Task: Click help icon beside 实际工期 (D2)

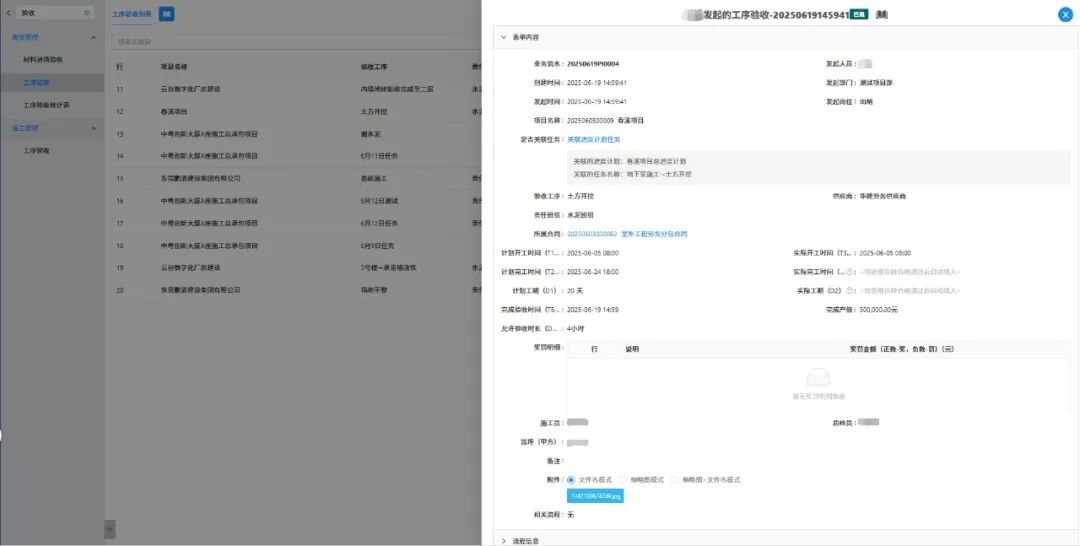Action: (x=849, y=290)
